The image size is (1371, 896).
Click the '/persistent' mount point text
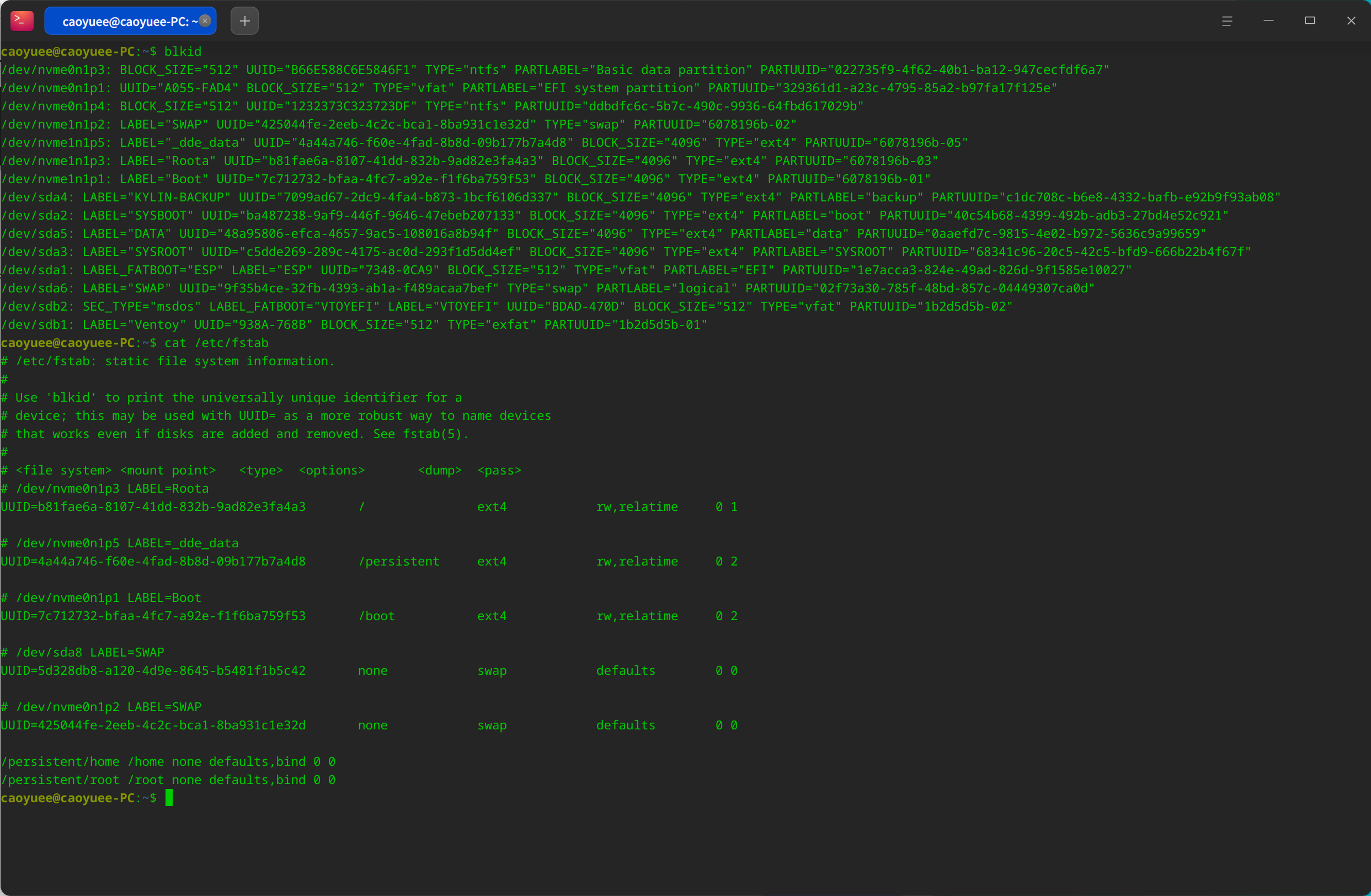(399, 562)
